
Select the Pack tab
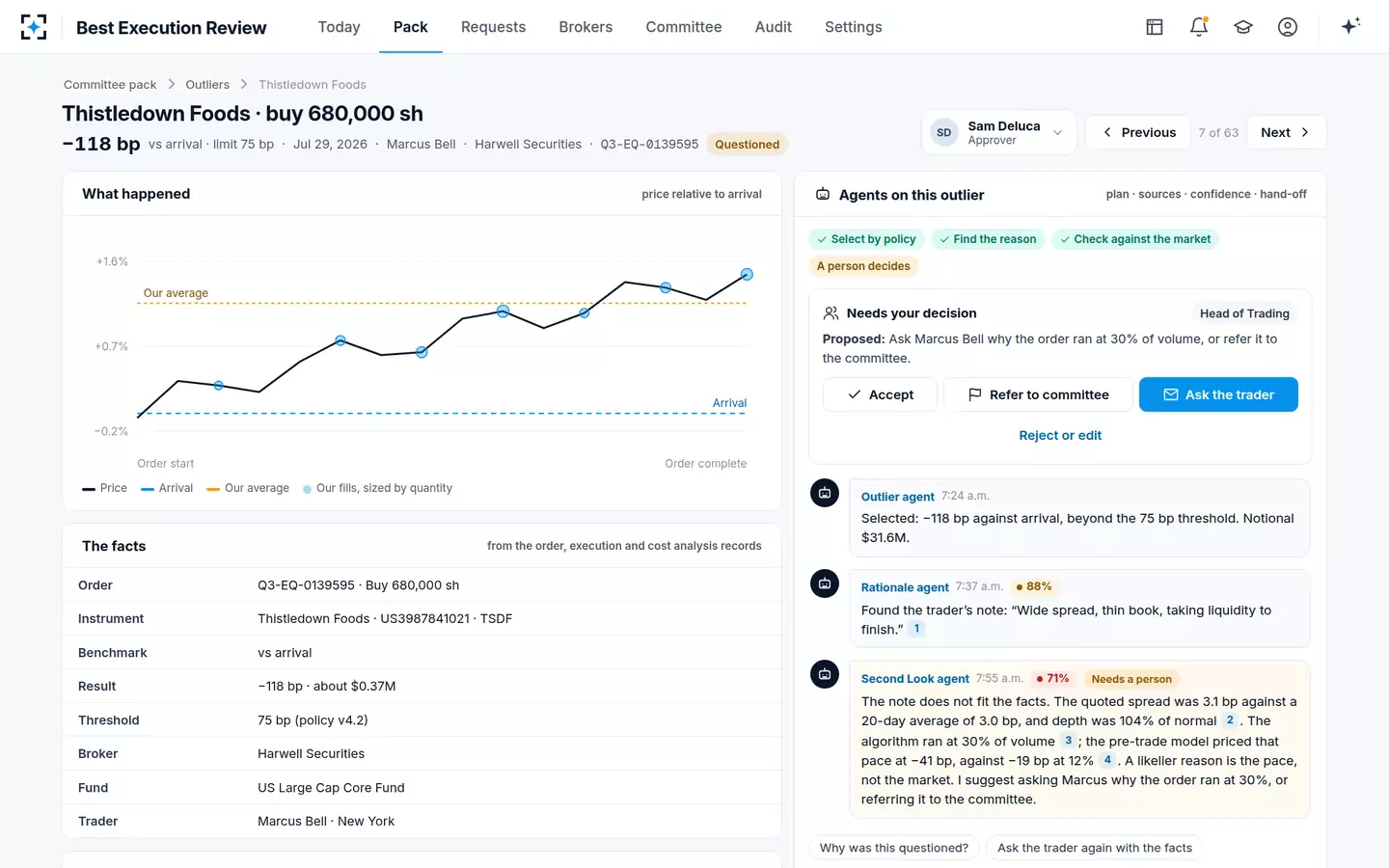point(411,27)
